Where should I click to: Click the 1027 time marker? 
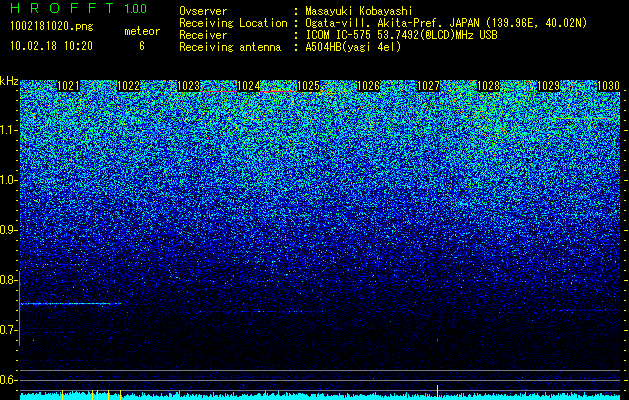click(x=428, y=86)
